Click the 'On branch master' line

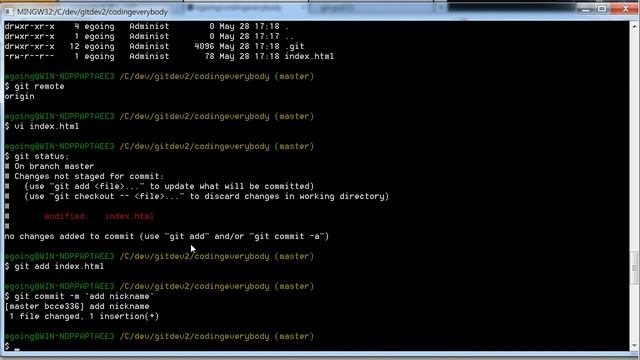[x=49, y=167]
